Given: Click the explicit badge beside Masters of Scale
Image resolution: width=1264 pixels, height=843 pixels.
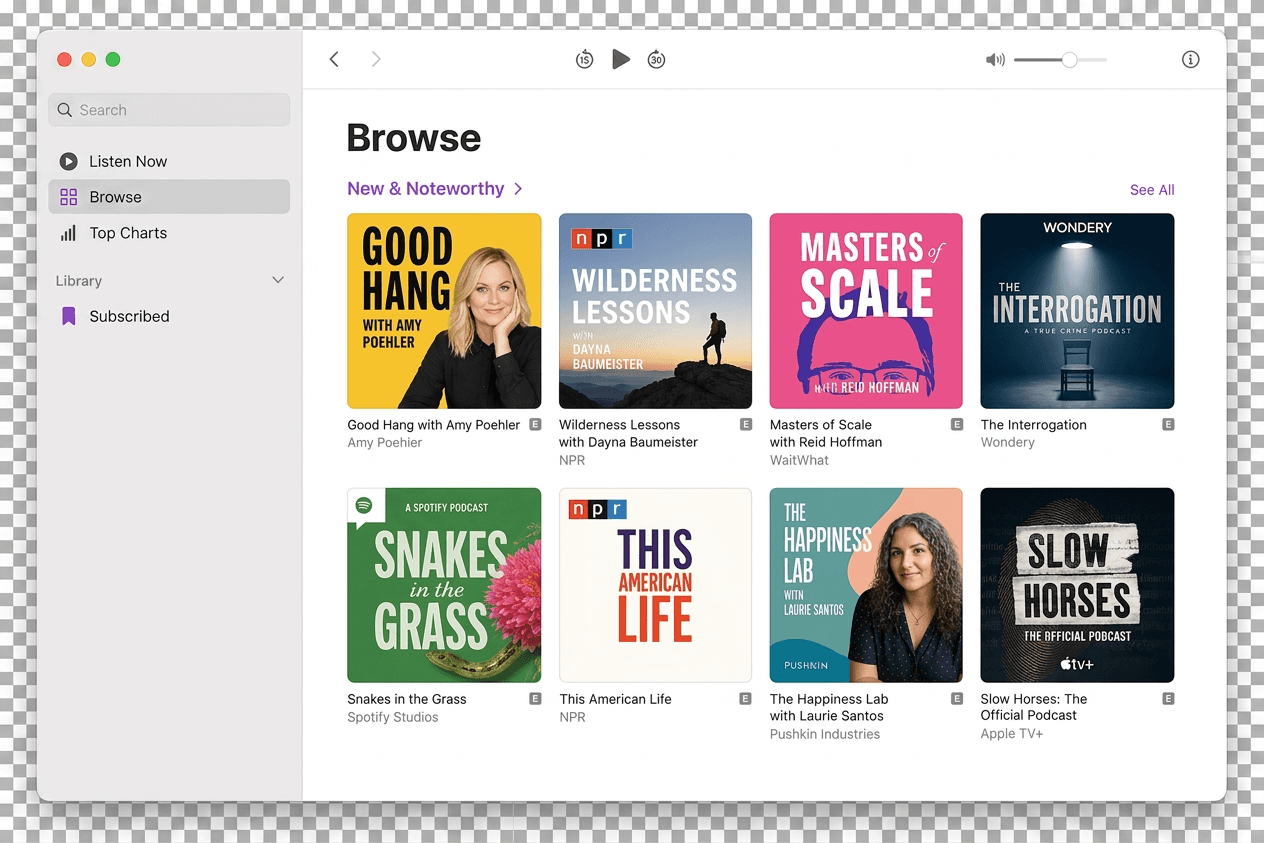Looking at the screenshot, I should pos(957,424).
